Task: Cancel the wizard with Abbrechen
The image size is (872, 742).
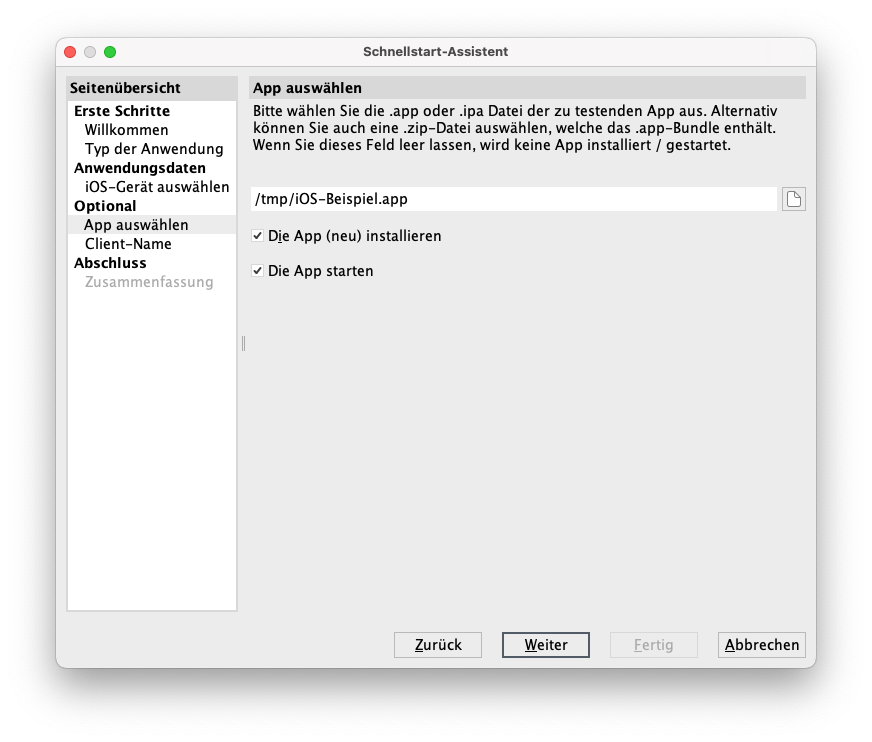Action: tap(761, 645)
